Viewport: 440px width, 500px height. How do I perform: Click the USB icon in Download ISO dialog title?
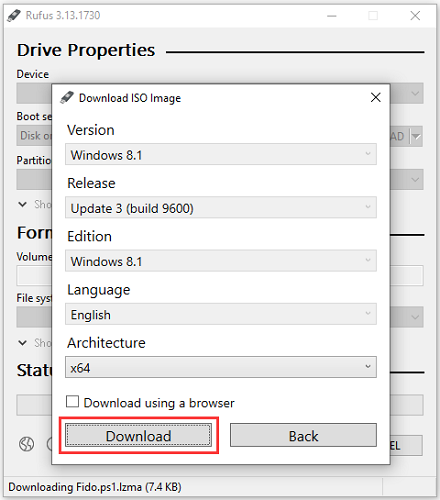tap(67, 98)
